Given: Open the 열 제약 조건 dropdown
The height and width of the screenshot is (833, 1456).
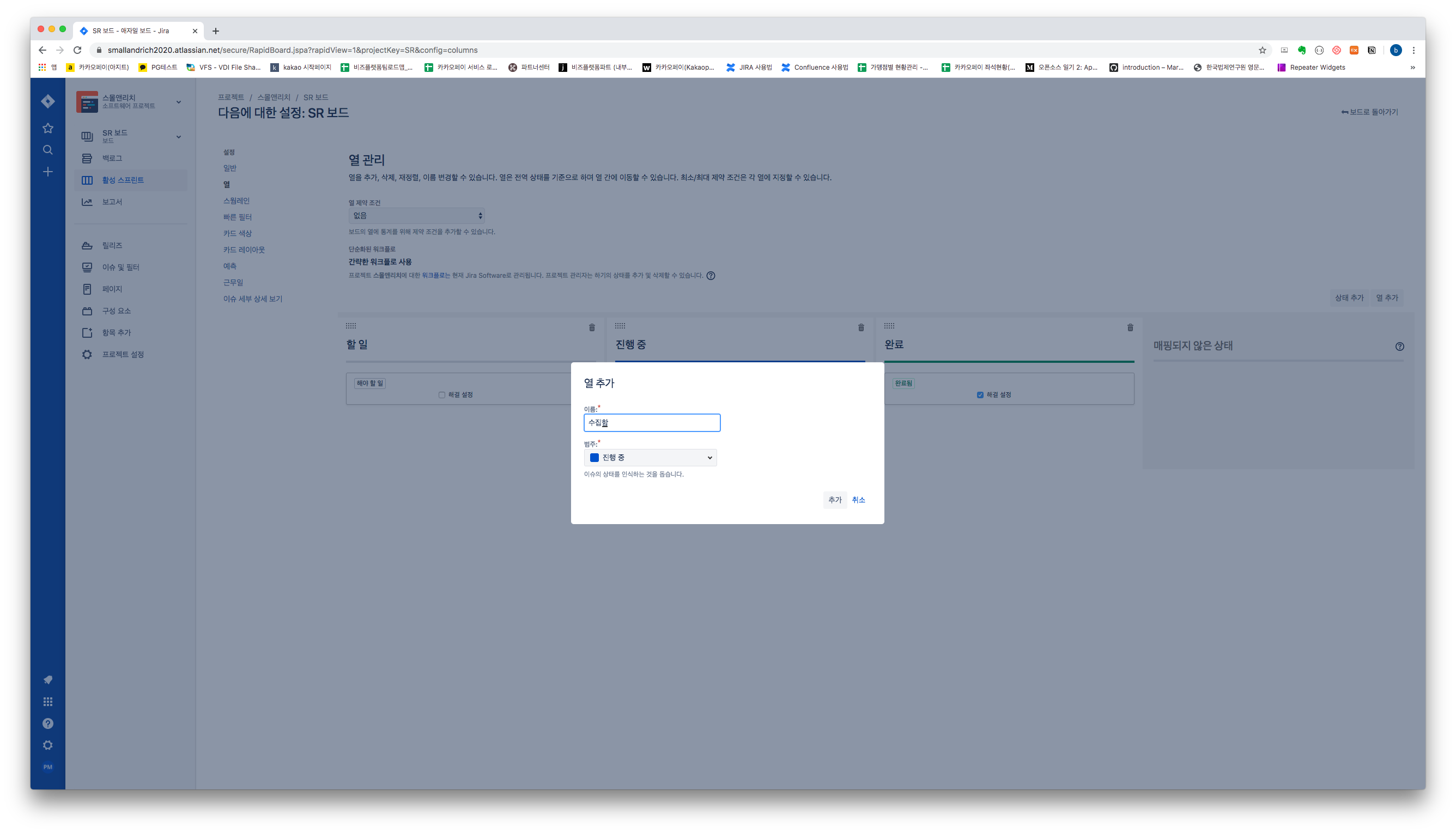Looking at the screenshot, I should click(x=416, y=216).
